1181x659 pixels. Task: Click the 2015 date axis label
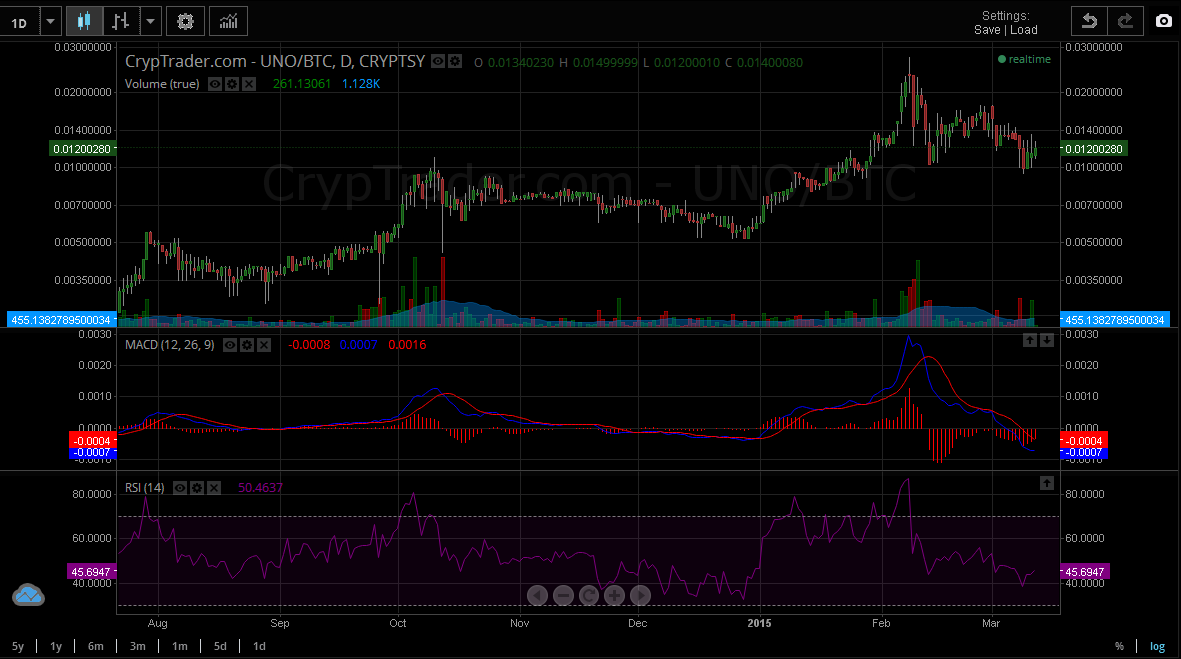click(x=759, y=623)
